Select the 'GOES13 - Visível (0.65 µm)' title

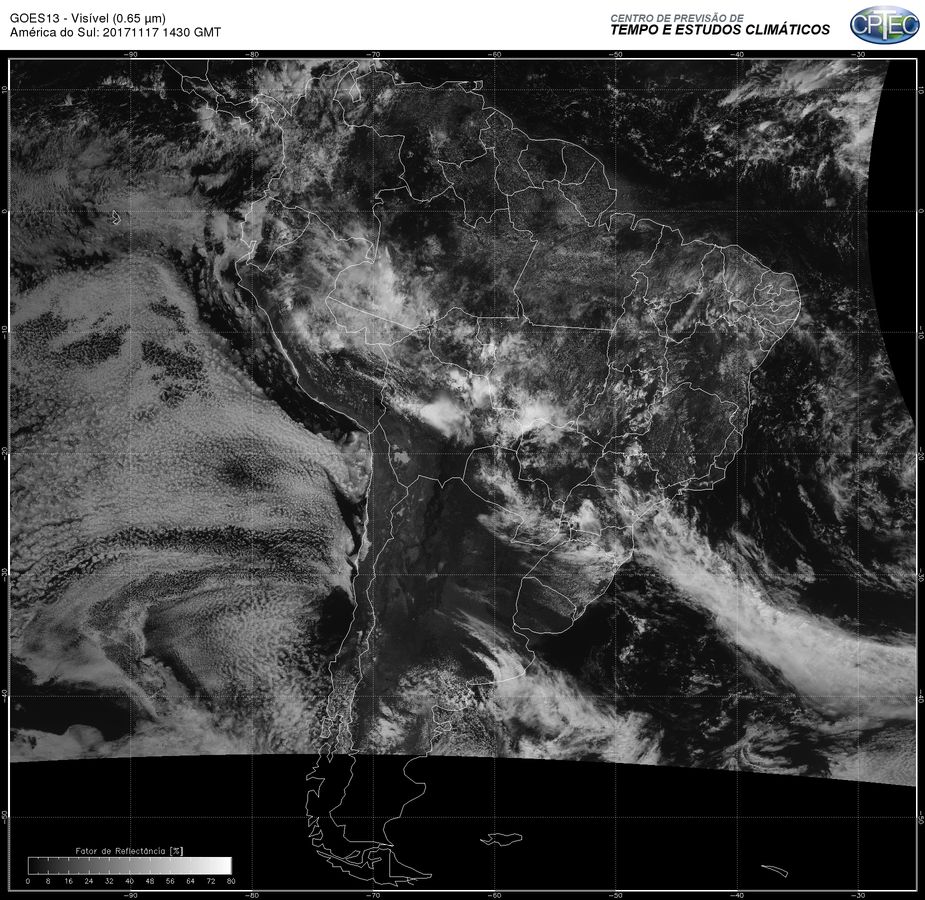88,18
